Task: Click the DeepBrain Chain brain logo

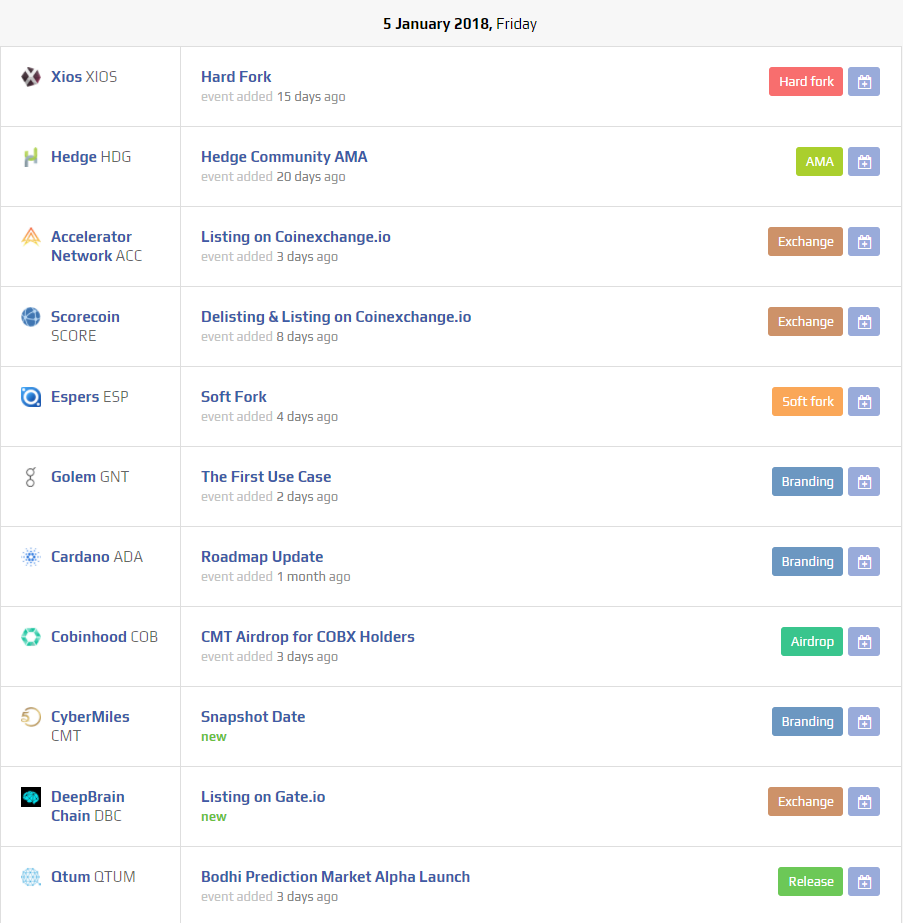Action: 31,797
